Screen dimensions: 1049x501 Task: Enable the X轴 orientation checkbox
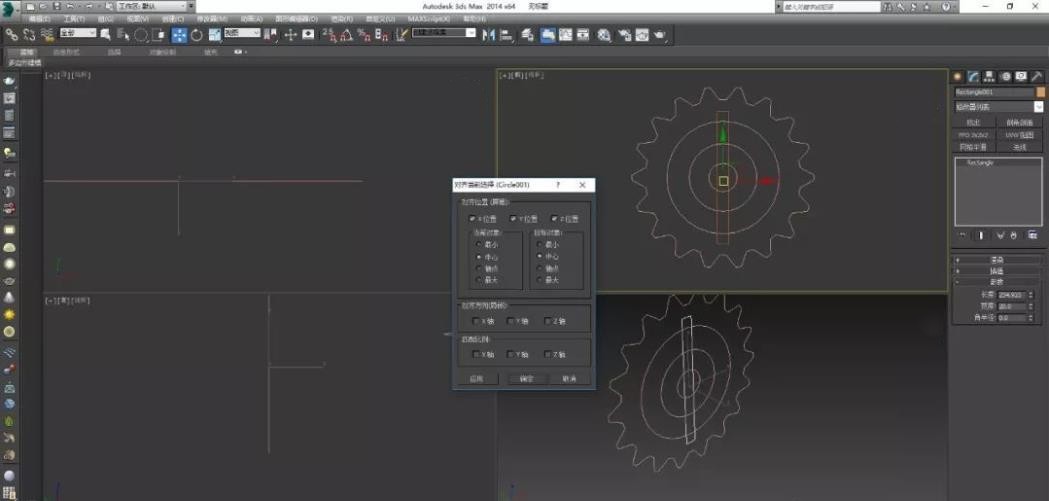[x=476, y=321]
